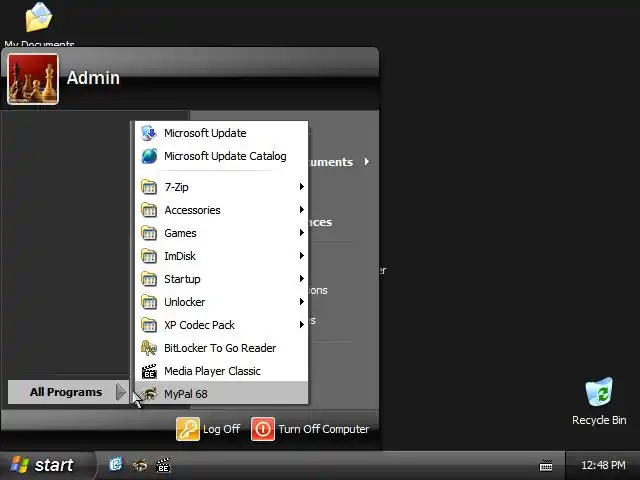Open Accessories entry label
Image resolution: width=640 pixels, height=480 pixels.
pos(192,210)
